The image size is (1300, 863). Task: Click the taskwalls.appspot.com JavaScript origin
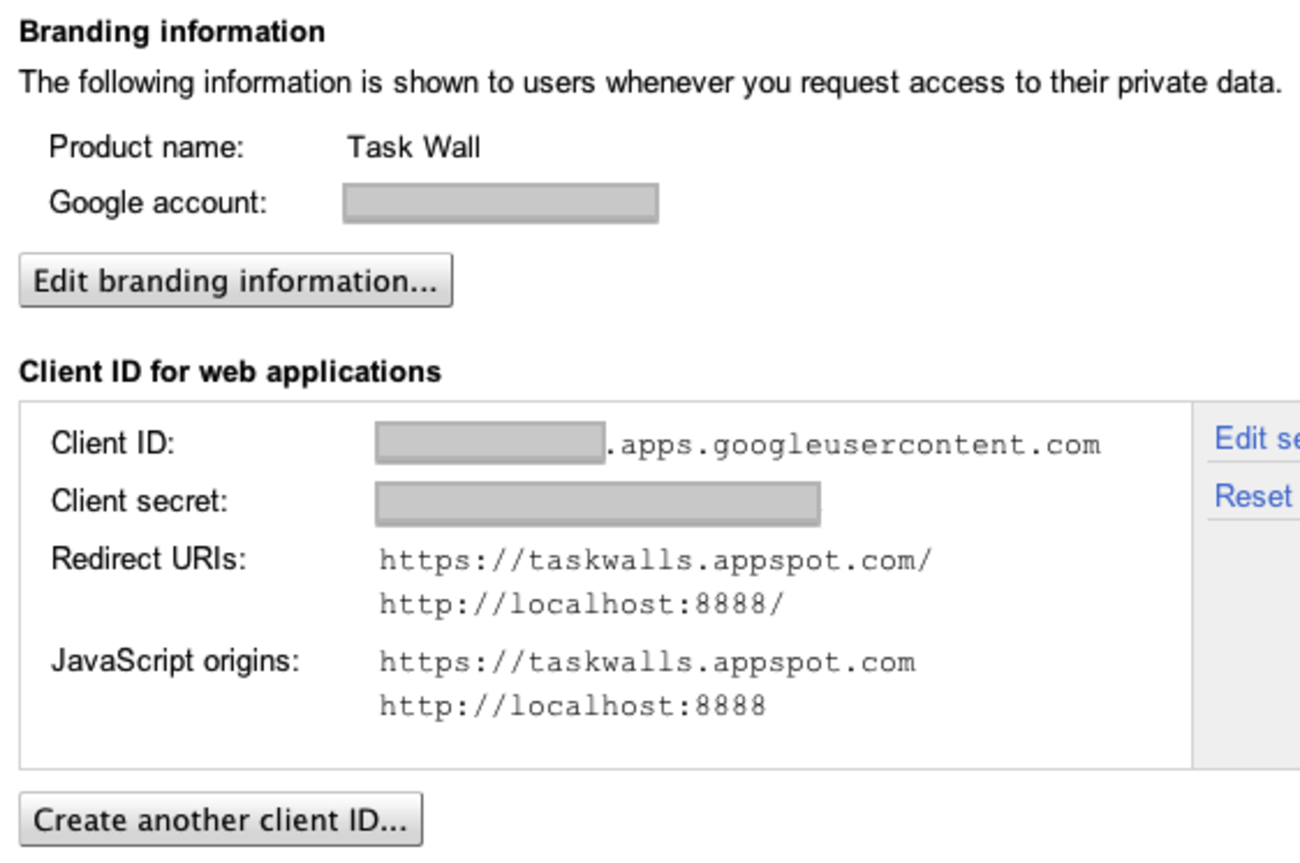click(647, 662)
